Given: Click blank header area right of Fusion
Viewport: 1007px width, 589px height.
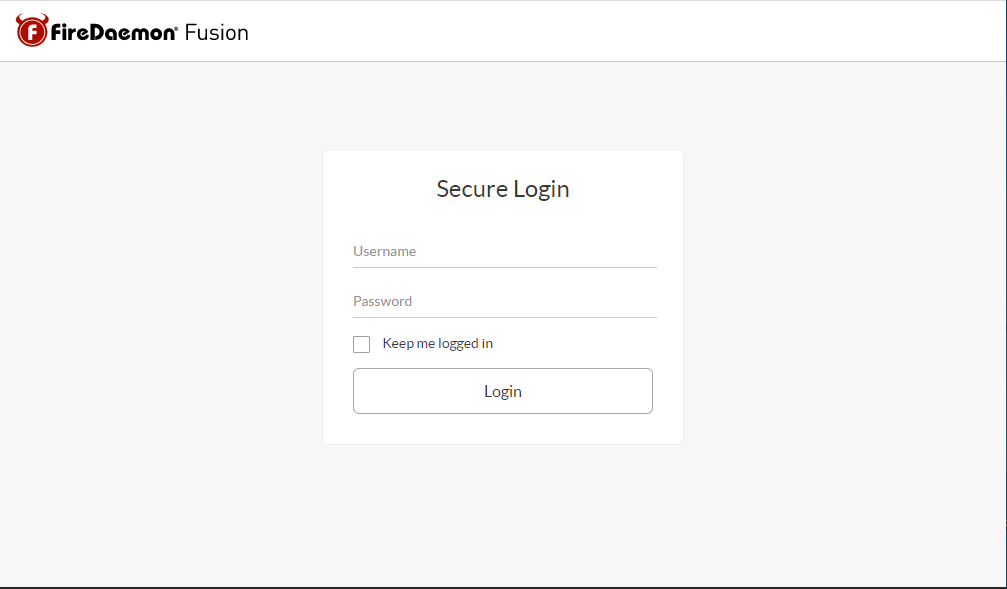Looking at the screenshot, I should click(620, 32).
